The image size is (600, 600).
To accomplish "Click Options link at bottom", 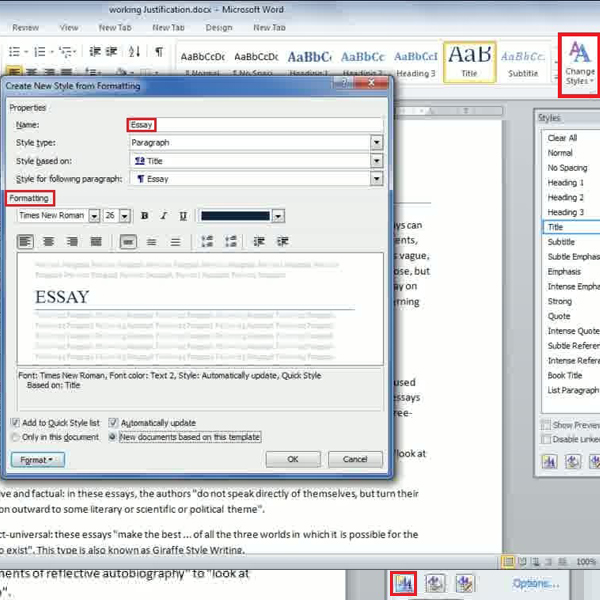I will click(x=536, y=584).
